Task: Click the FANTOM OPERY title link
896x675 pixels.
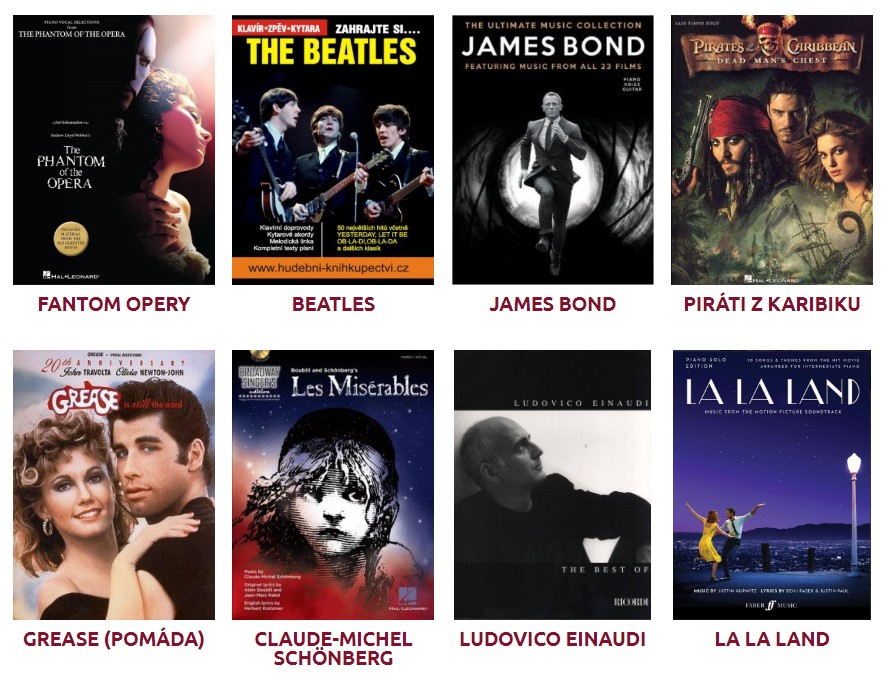Action: click(114, 304)
